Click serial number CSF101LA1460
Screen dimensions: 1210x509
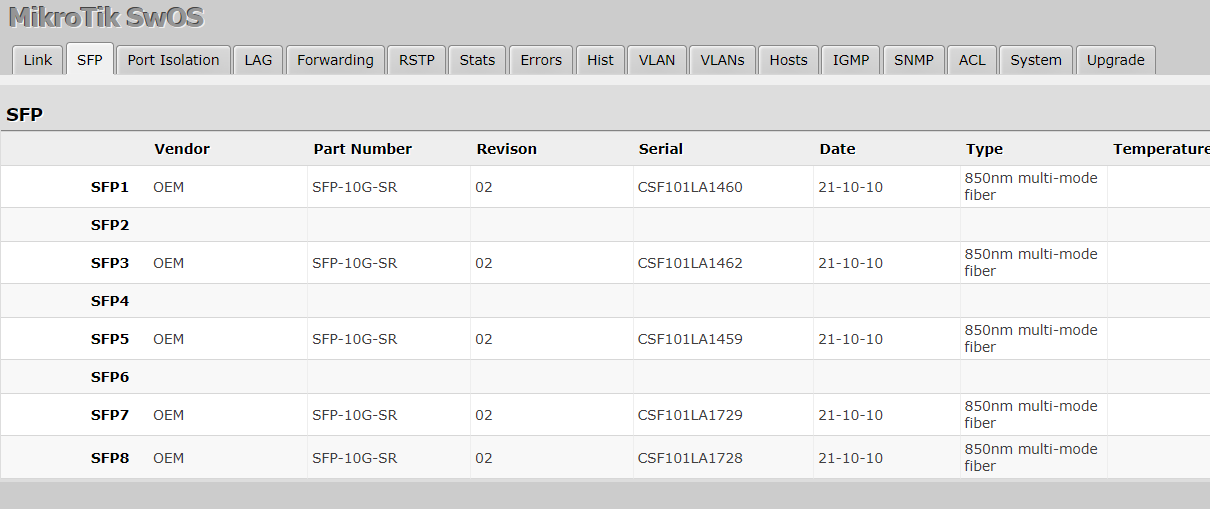(690, 187)
